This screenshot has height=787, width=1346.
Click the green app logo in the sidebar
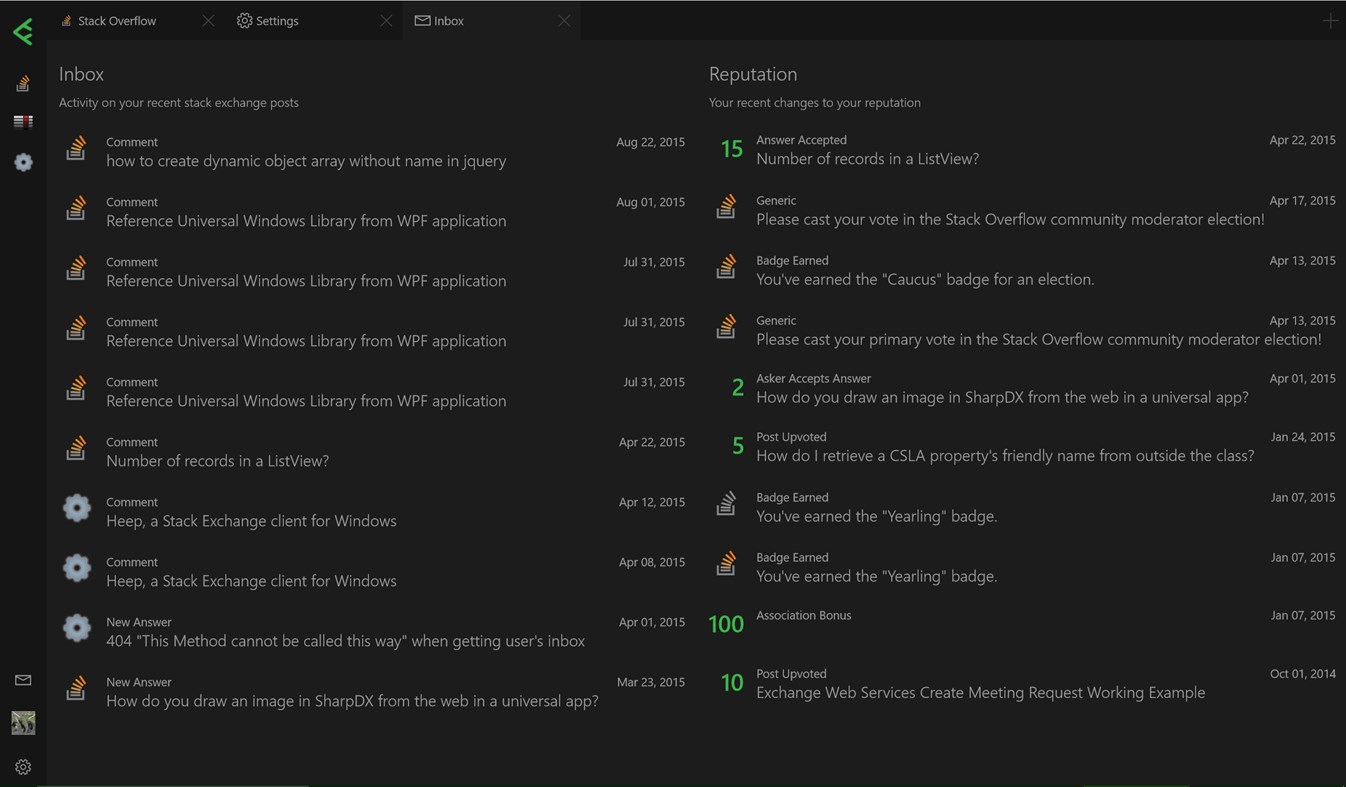pyautogui.click(x=23, y=32)
